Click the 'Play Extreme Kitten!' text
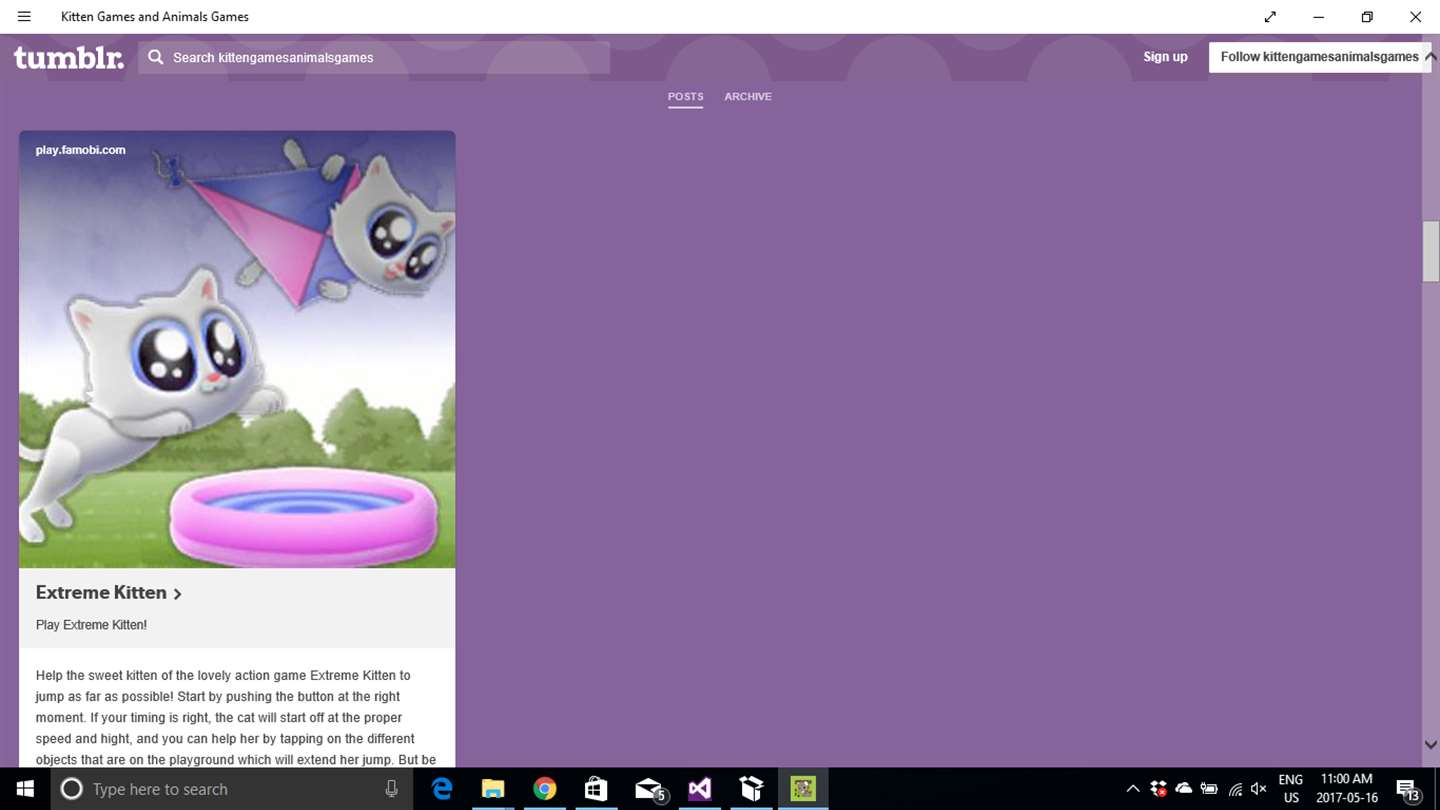Screen dimensions: 1440x810 [x=91, y=625]
